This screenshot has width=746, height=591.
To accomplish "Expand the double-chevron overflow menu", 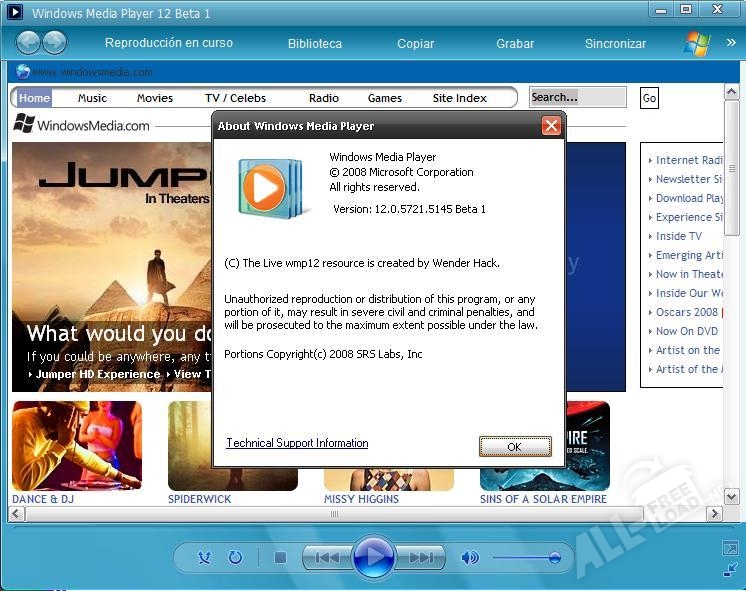I will pos(731,43).
